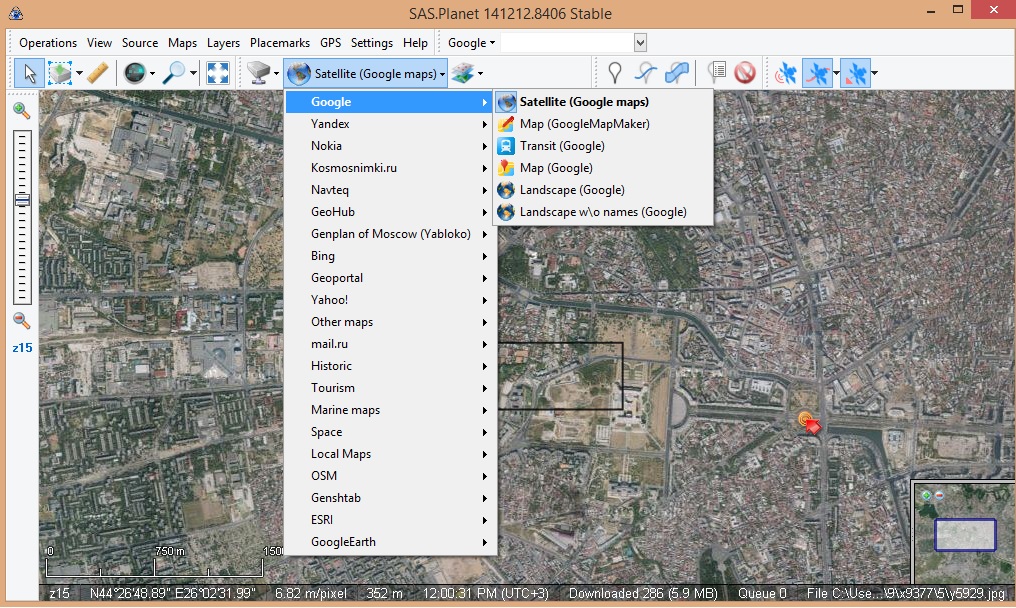This screenshot has width=1016, height=608.
Task: Open the Operations menu
Action: pyautogui.click(x=48, y=43)
